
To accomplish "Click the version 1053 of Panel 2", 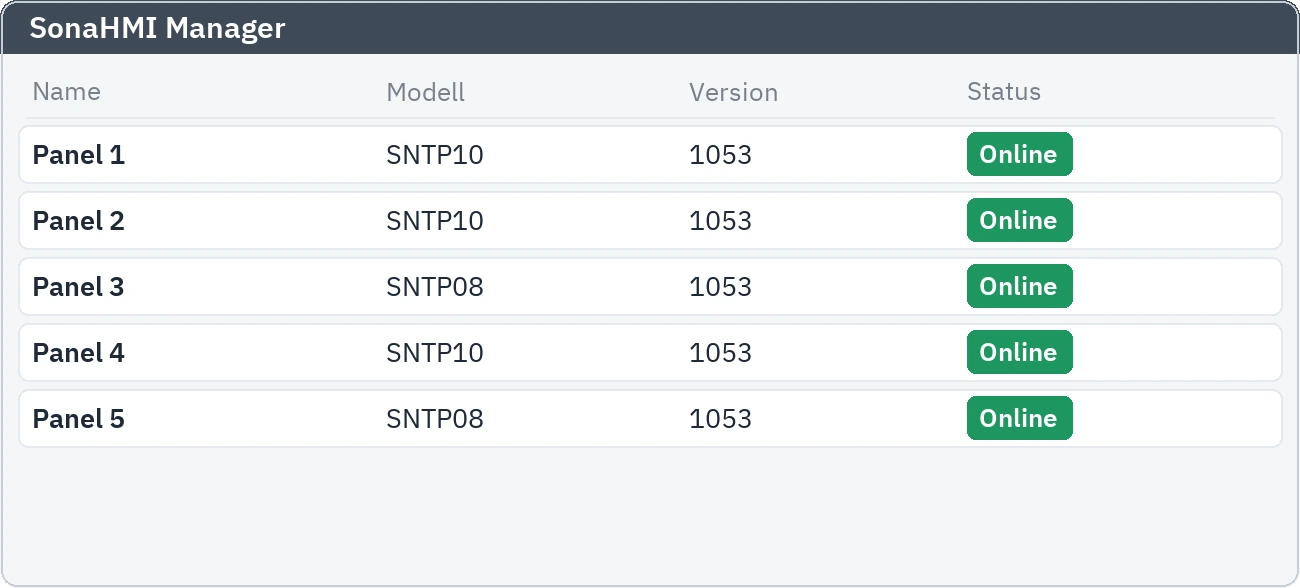I will coord(720,221).
